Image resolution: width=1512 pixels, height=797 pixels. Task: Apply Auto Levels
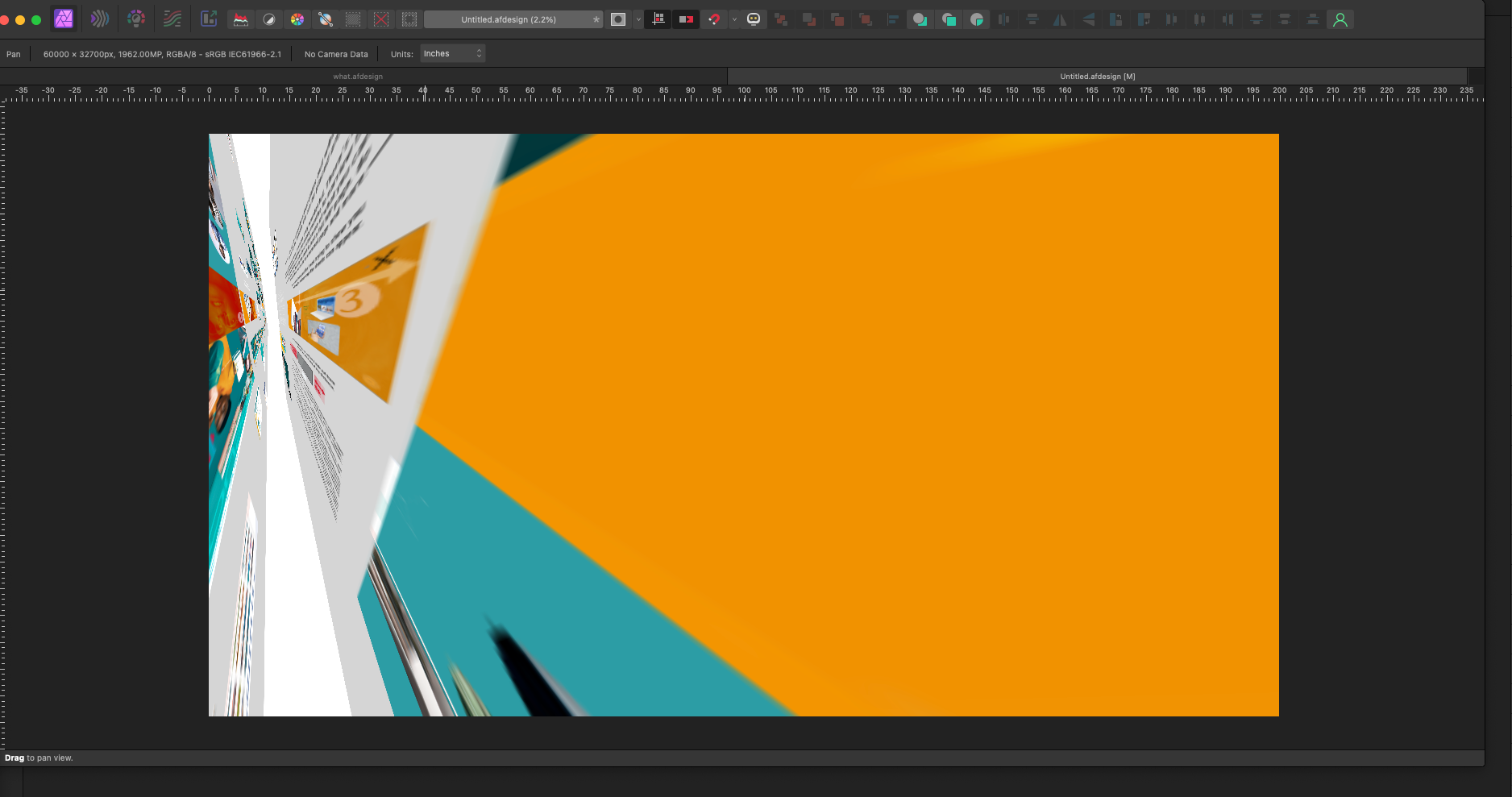(241, 19)
